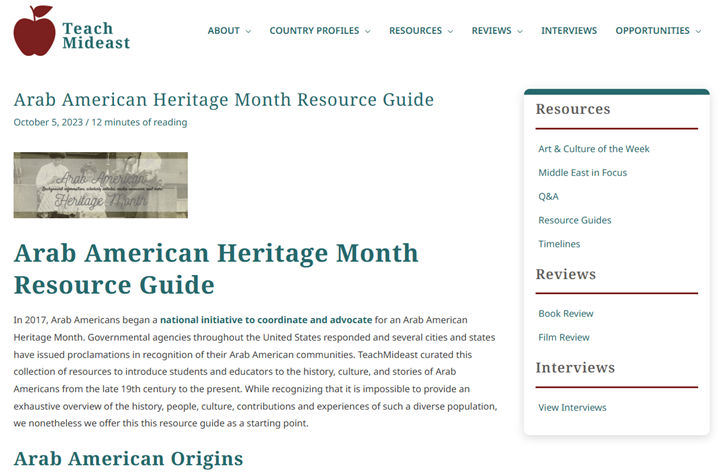Click the sidebar Reviews heading
This screenshot has width=720, height=472.
566,275
